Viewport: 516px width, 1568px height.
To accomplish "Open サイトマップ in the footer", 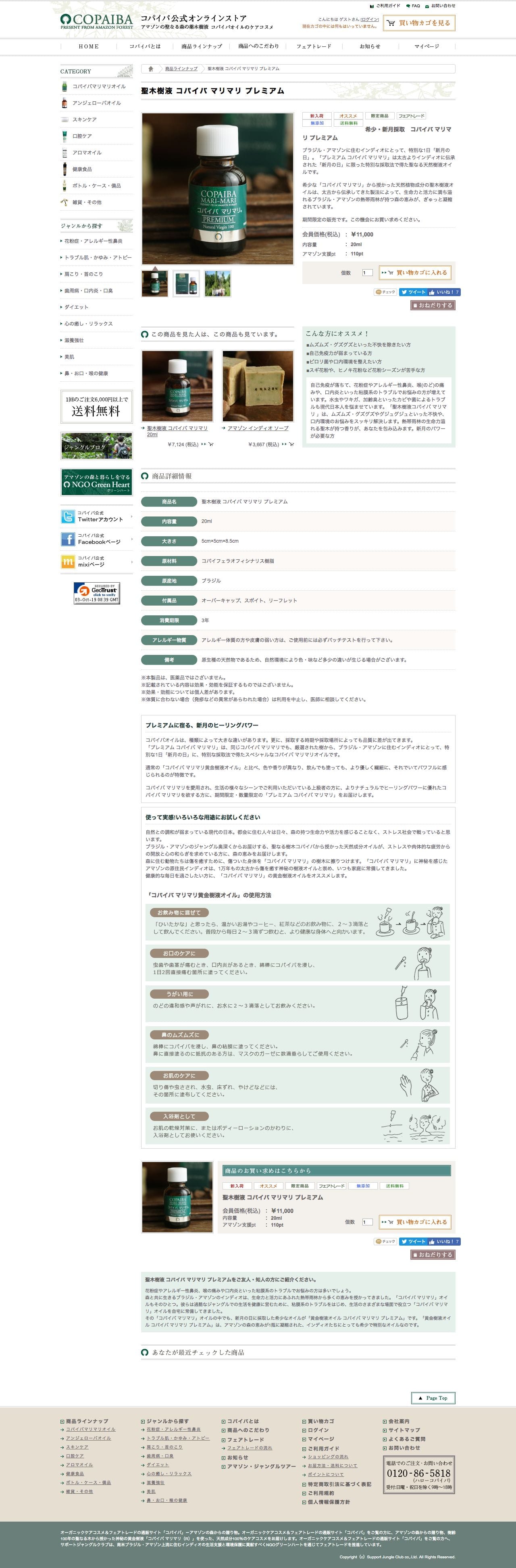I will point(404,1430).
